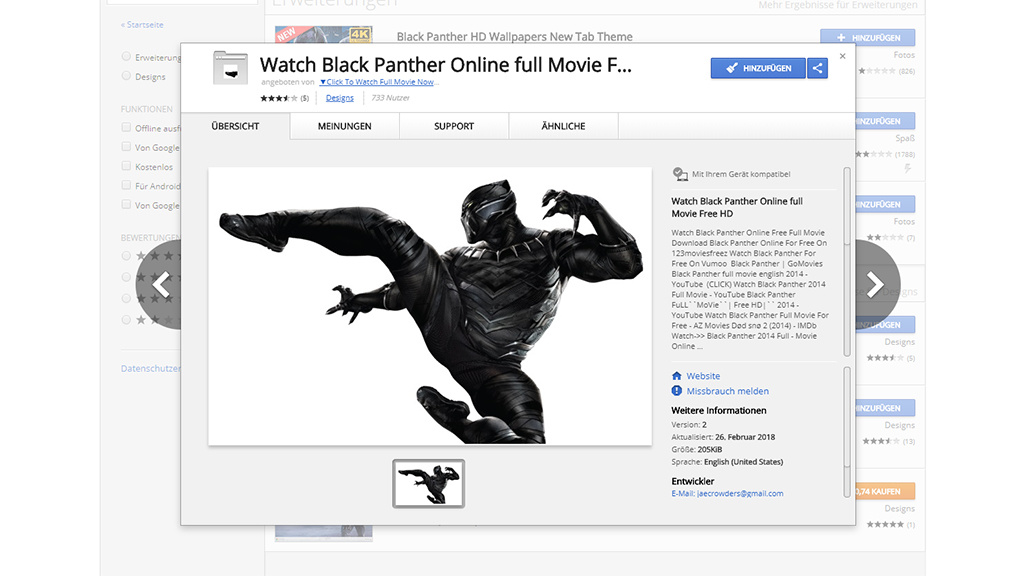Image resolution: width=1024 pixels, height=576 pixels.
Task: Click the 'Größe: 205KiB' text
Action: coord(696,449)
